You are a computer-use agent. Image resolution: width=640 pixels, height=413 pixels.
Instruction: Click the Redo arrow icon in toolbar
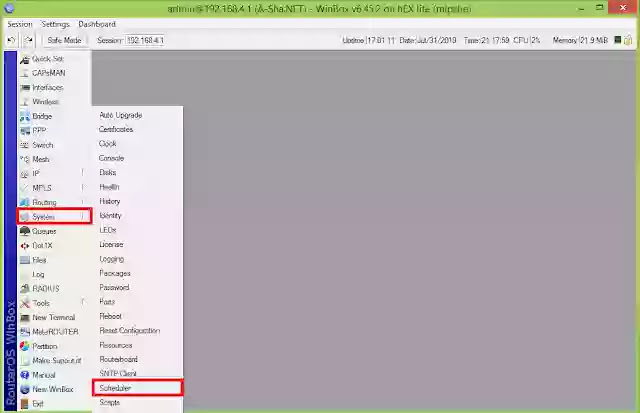tap(28, 40)
